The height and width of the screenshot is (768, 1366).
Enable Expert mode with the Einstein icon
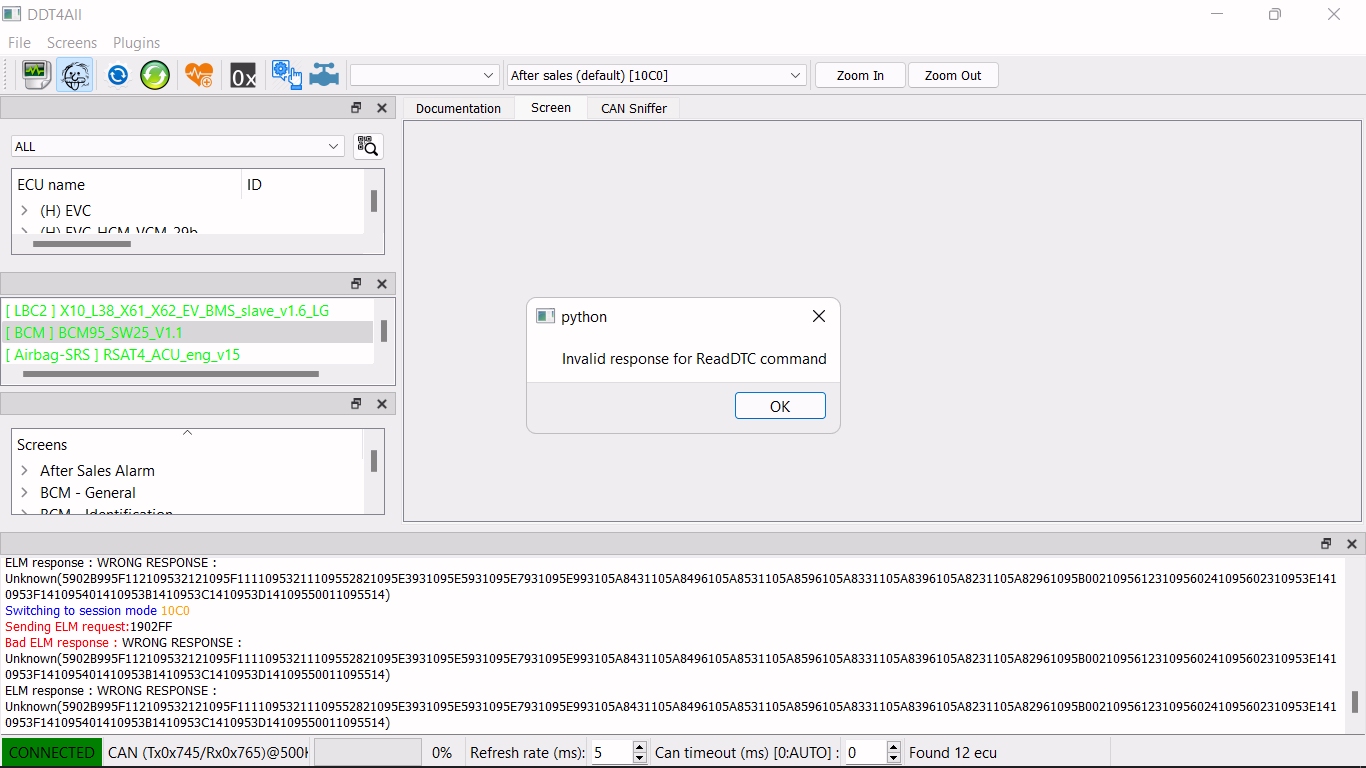click(x=76, y=75)
